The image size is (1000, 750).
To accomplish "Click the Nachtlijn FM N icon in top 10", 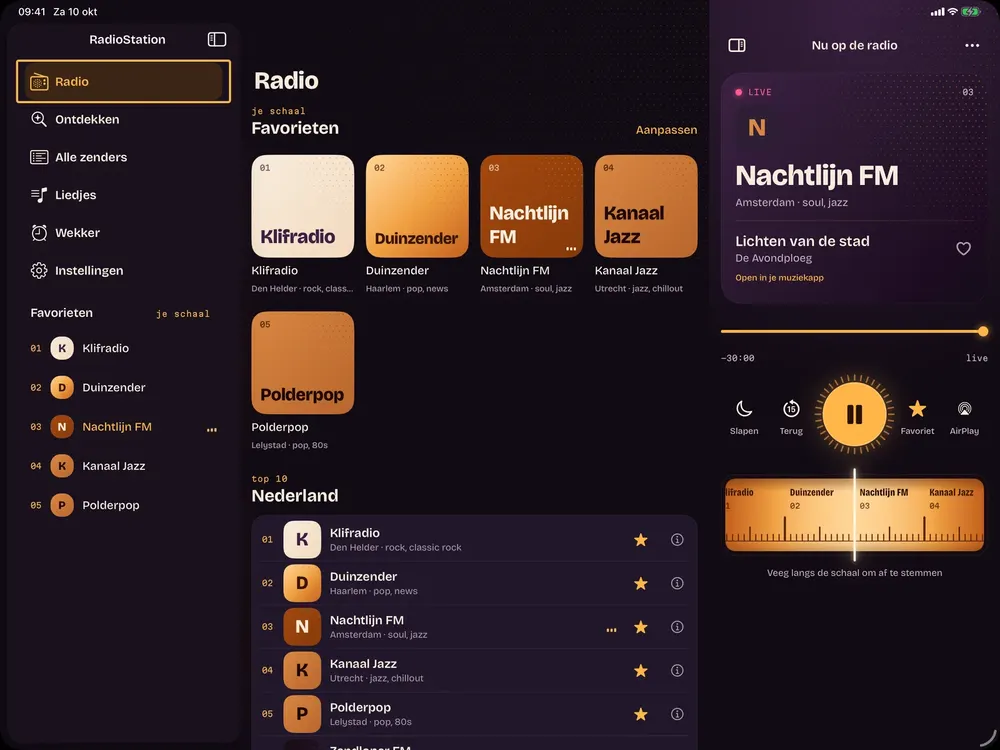I will pos(302,627).
